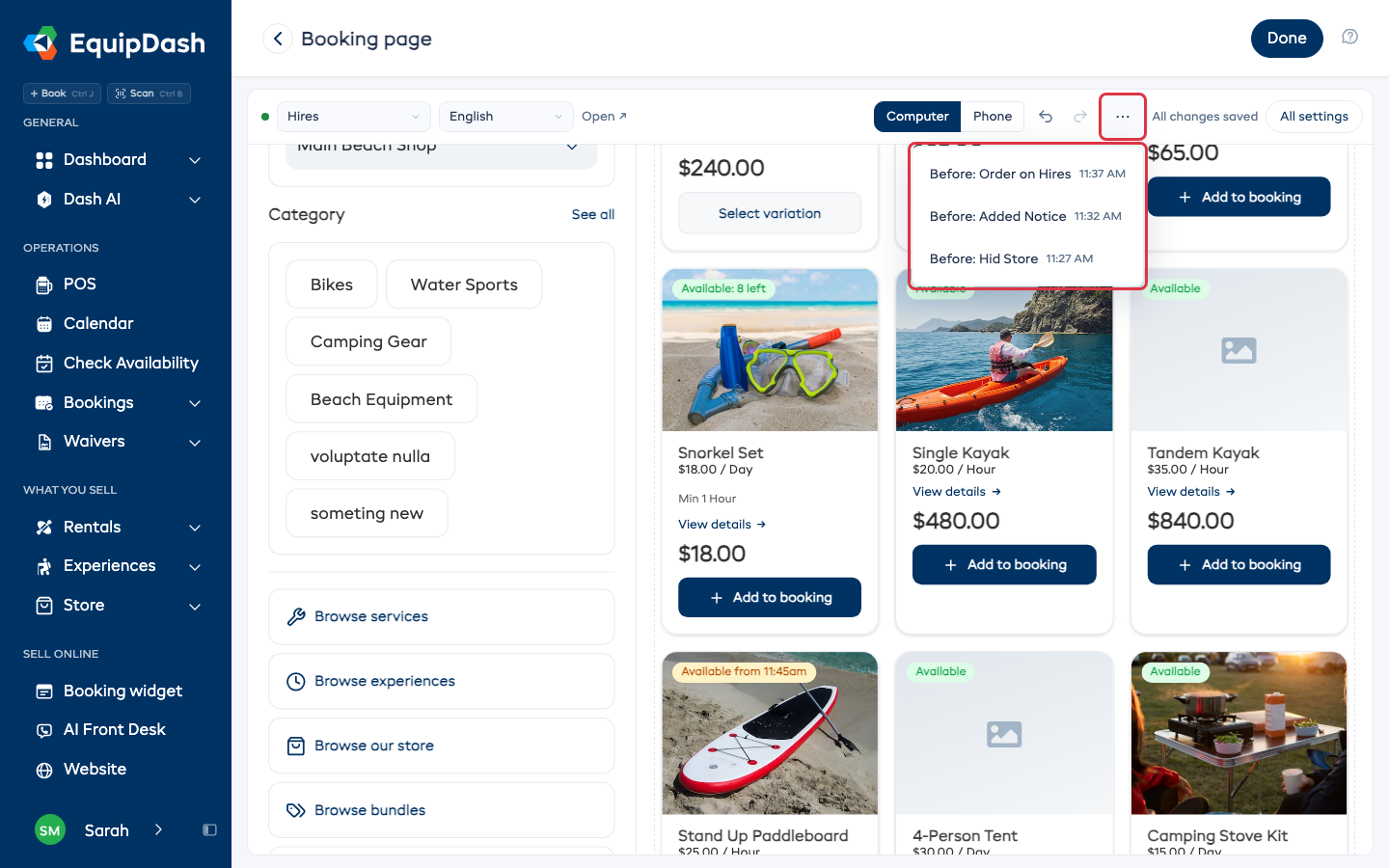Click the Snorkel Set photo
The height and width of the screenshot is (868, 1389).
pyautogui.click(x=770, y=350)
